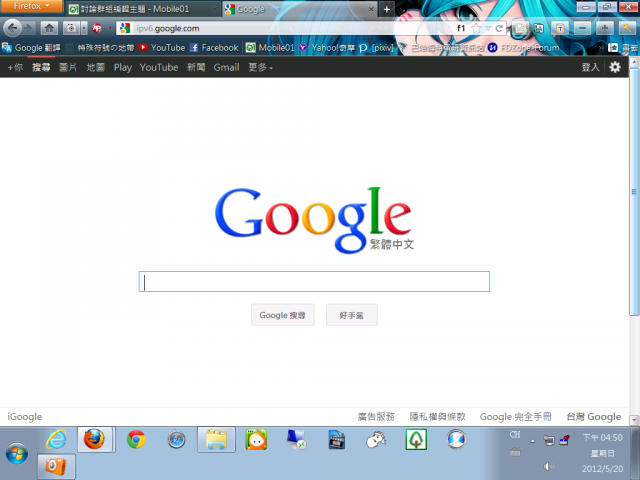Click the orange camera taskbar icon
This screenshot has width=640, height=480.
(x=56, y=467)
